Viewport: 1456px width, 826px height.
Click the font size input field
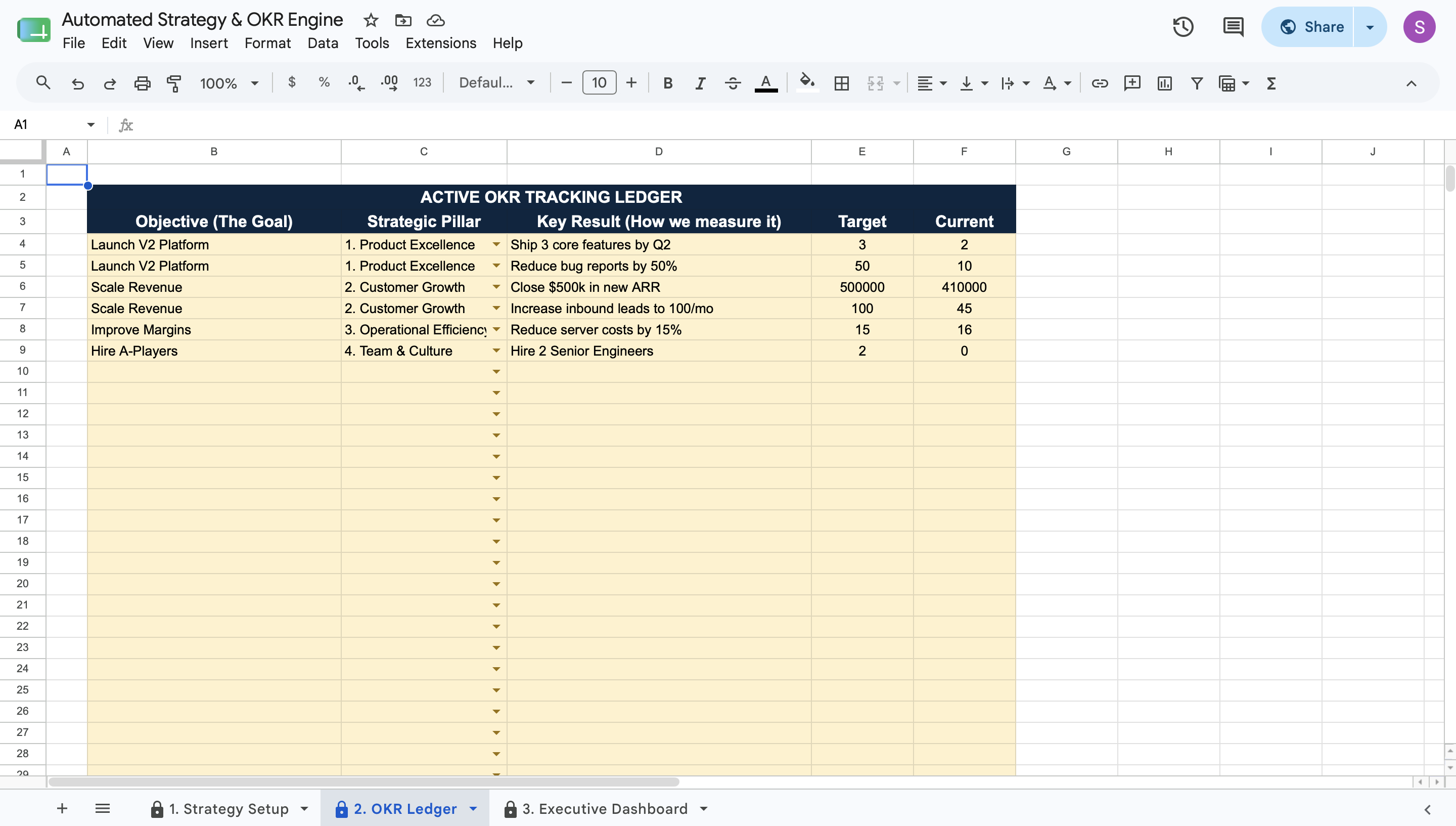click(599, 83)
